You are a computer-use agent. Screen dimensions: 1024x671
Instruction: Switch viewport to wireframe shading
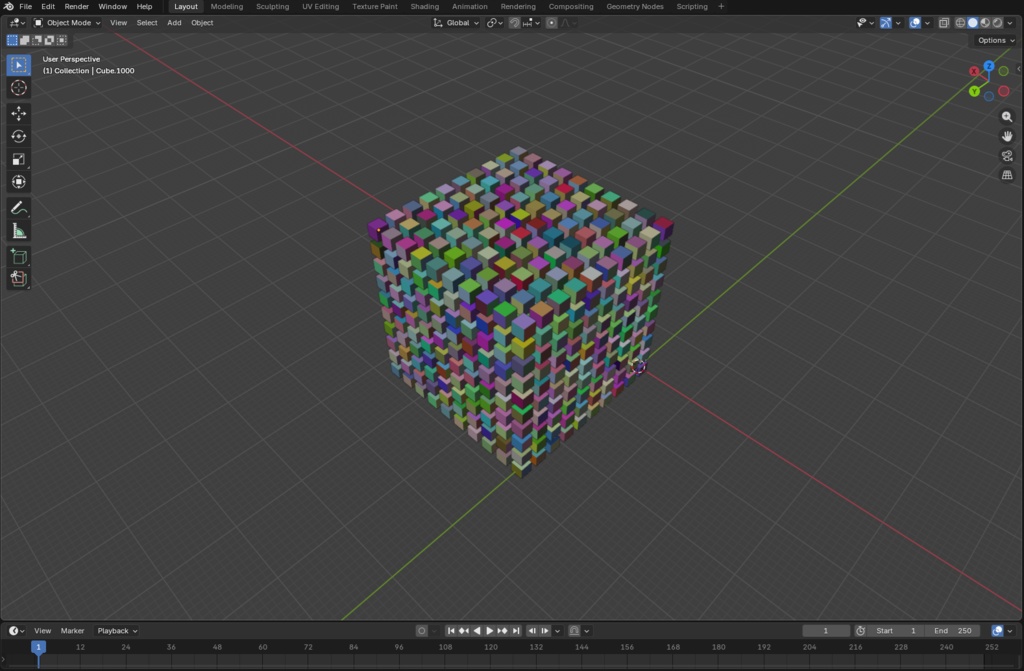pyautogui.click(x=960, y=22)
